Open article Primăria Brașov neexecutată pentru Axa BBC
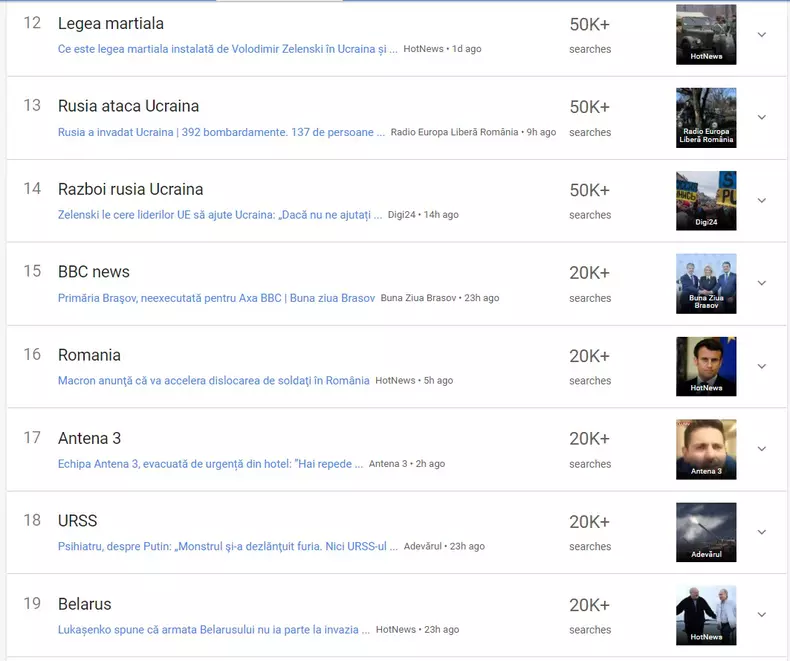 click(216, 298)
